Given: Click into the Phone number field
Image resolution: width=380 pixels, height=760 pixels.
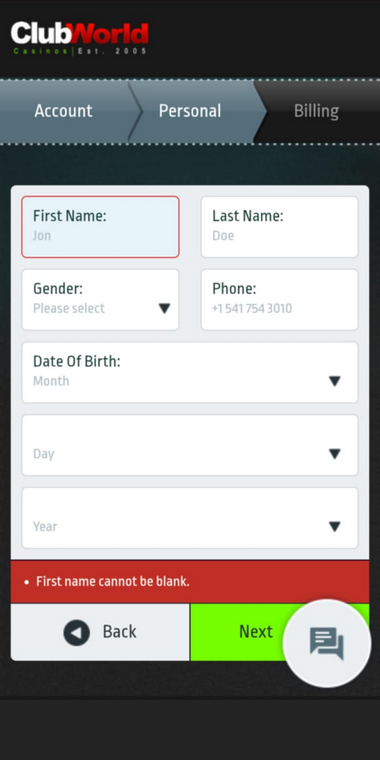Looking at the screenshot, I should click(x=280, y=300).
